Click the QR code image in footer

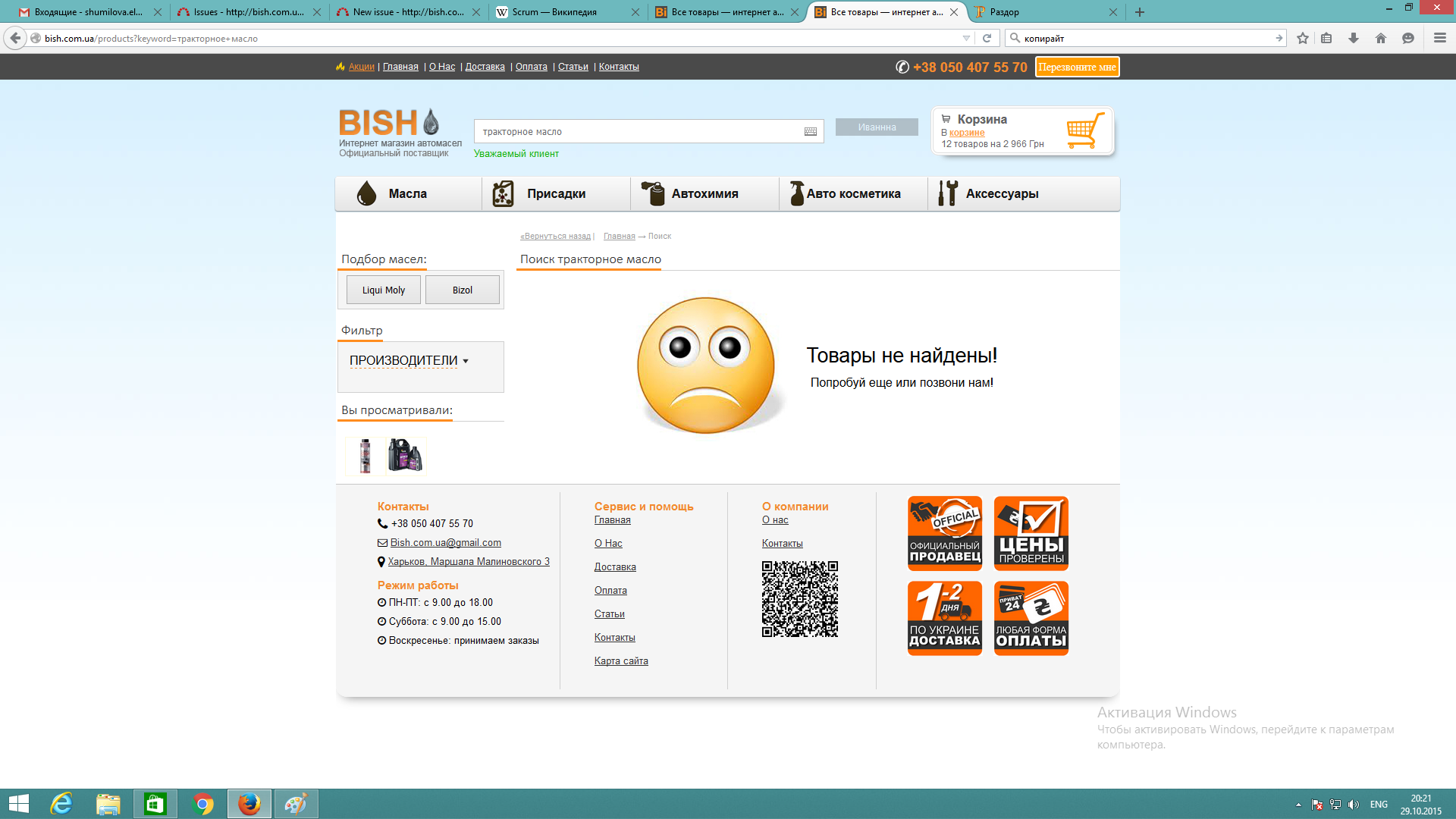(x=799, y=599)
